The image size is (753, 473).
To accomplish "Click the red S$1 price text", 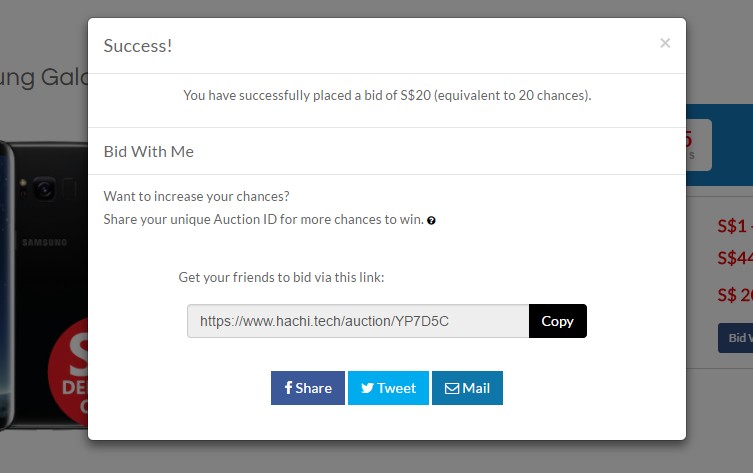I will [x=735, y=226].
